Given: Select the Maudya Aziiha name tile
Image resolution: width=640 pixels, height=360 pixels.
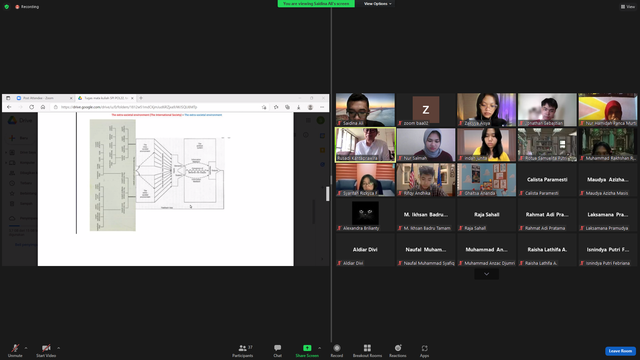Looking at the screenshot, I should (x=608, y=180).
